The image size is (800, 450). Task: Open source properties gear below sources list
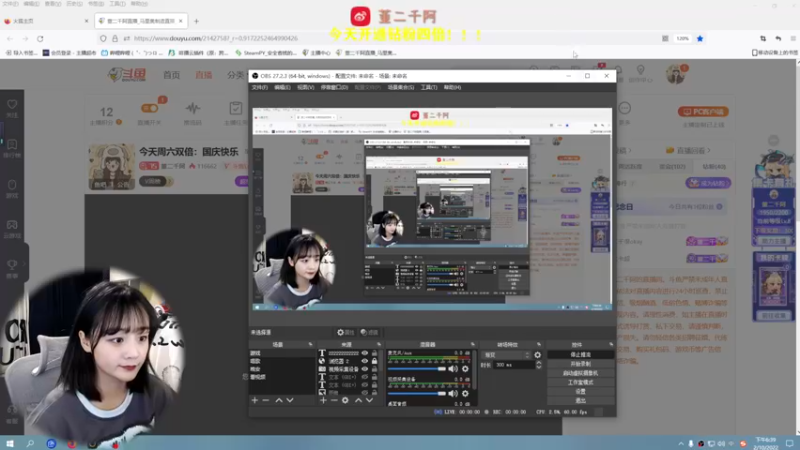click(345, 401)
